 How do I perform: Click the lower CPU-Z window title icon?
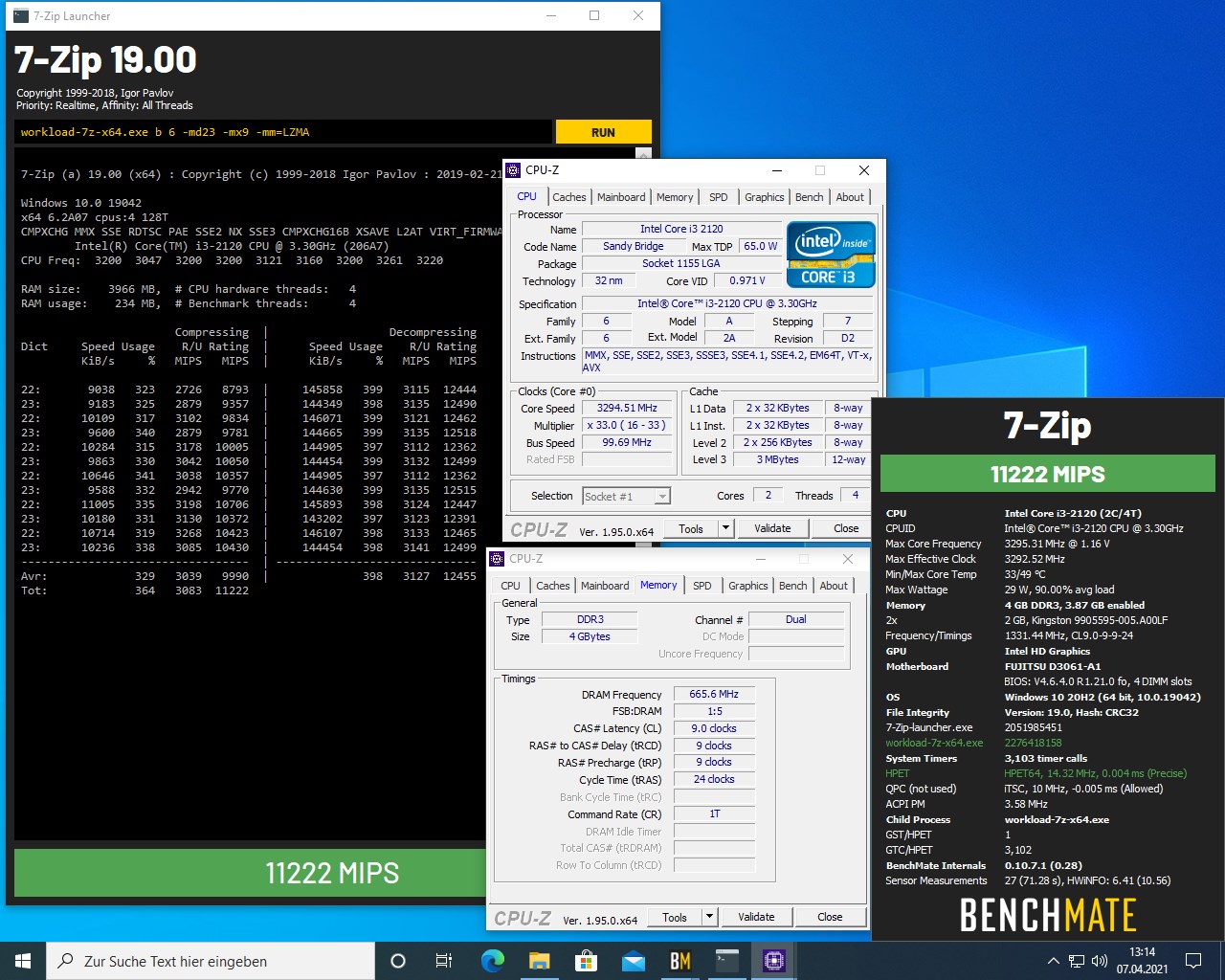(x=498, y=559)
